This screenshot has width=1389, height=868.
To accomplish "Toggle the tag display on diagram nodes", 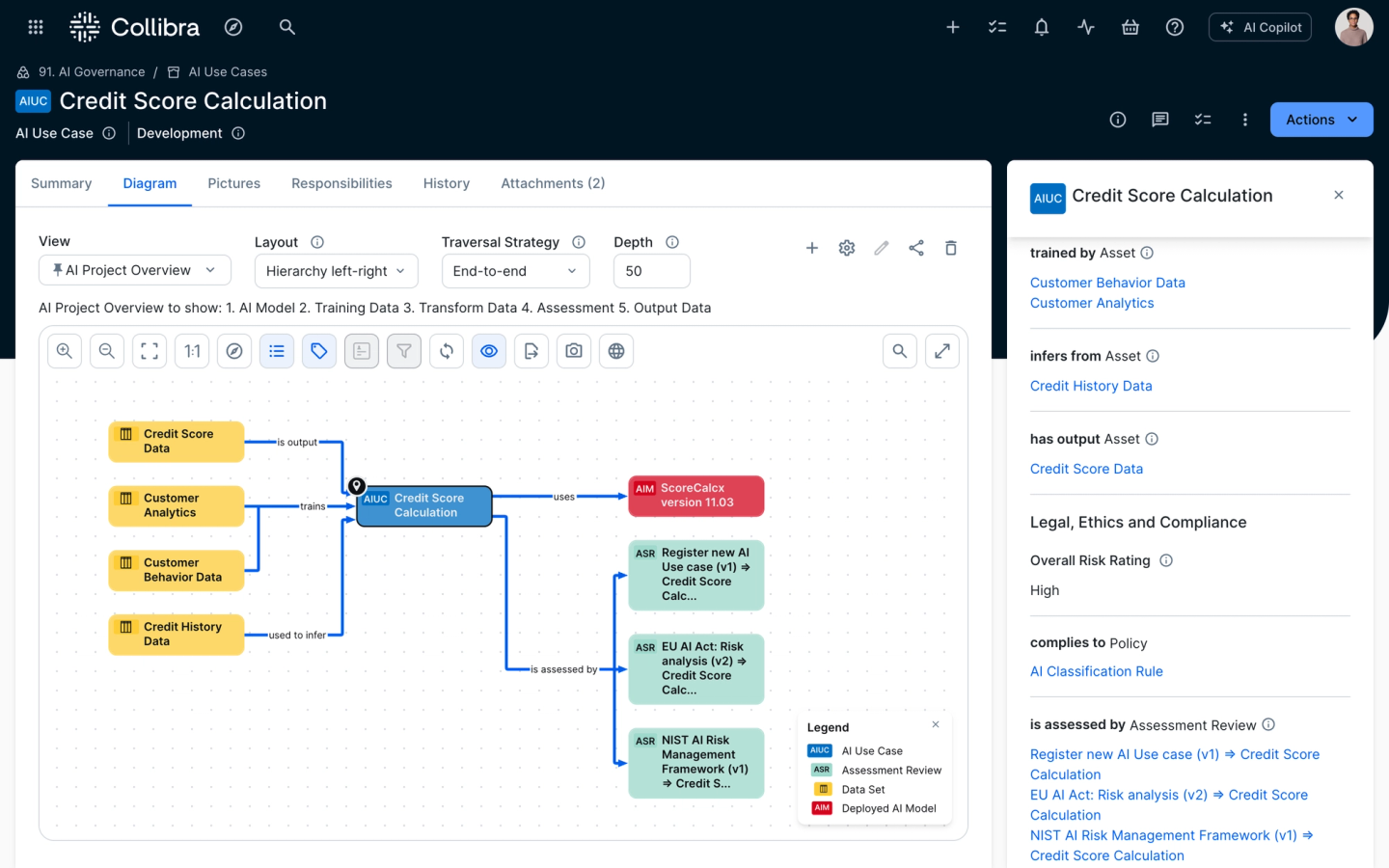I will (319, 350).
